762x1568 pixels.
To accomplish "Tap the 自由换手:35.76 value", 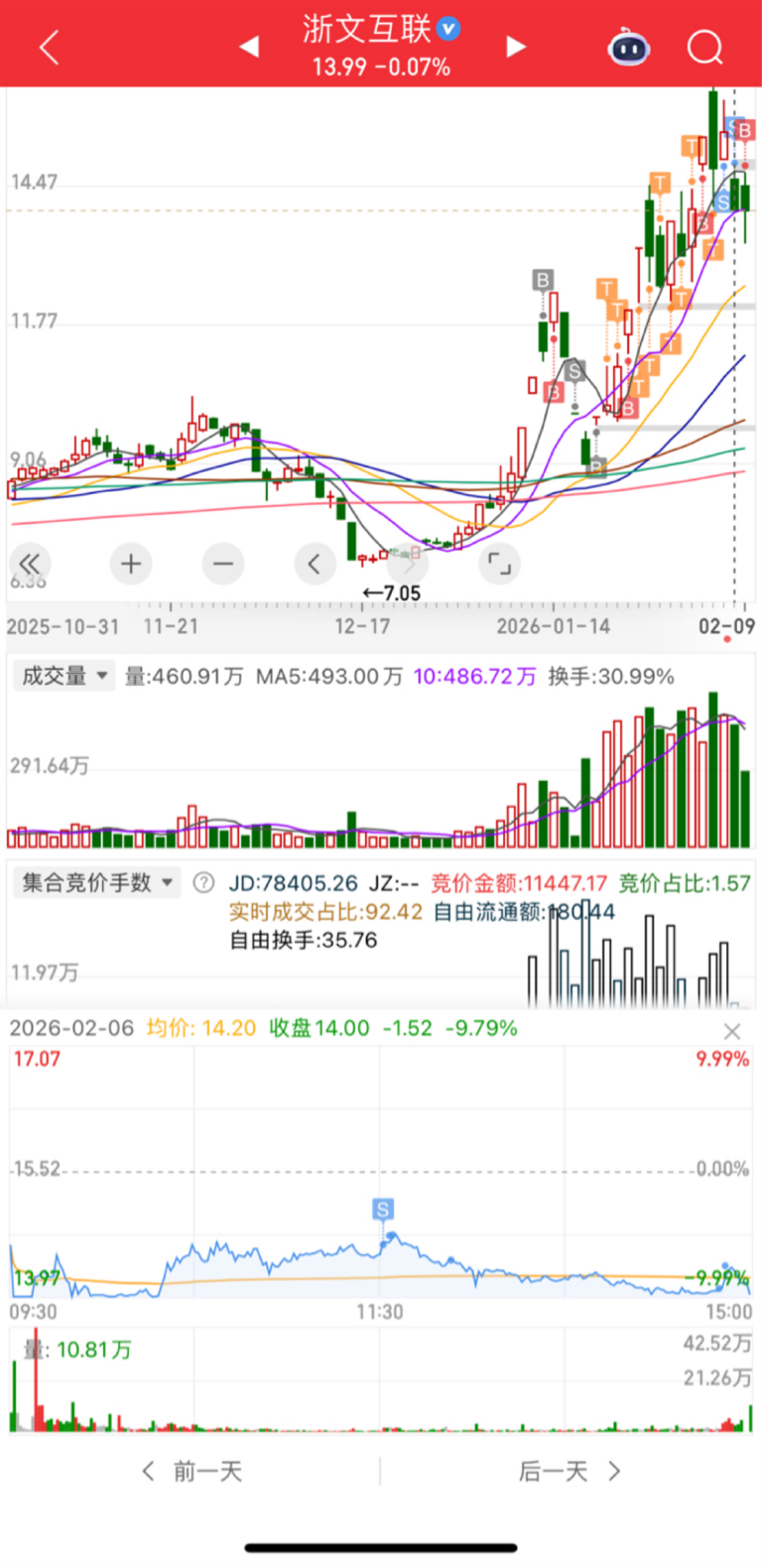I will point(304,940).
